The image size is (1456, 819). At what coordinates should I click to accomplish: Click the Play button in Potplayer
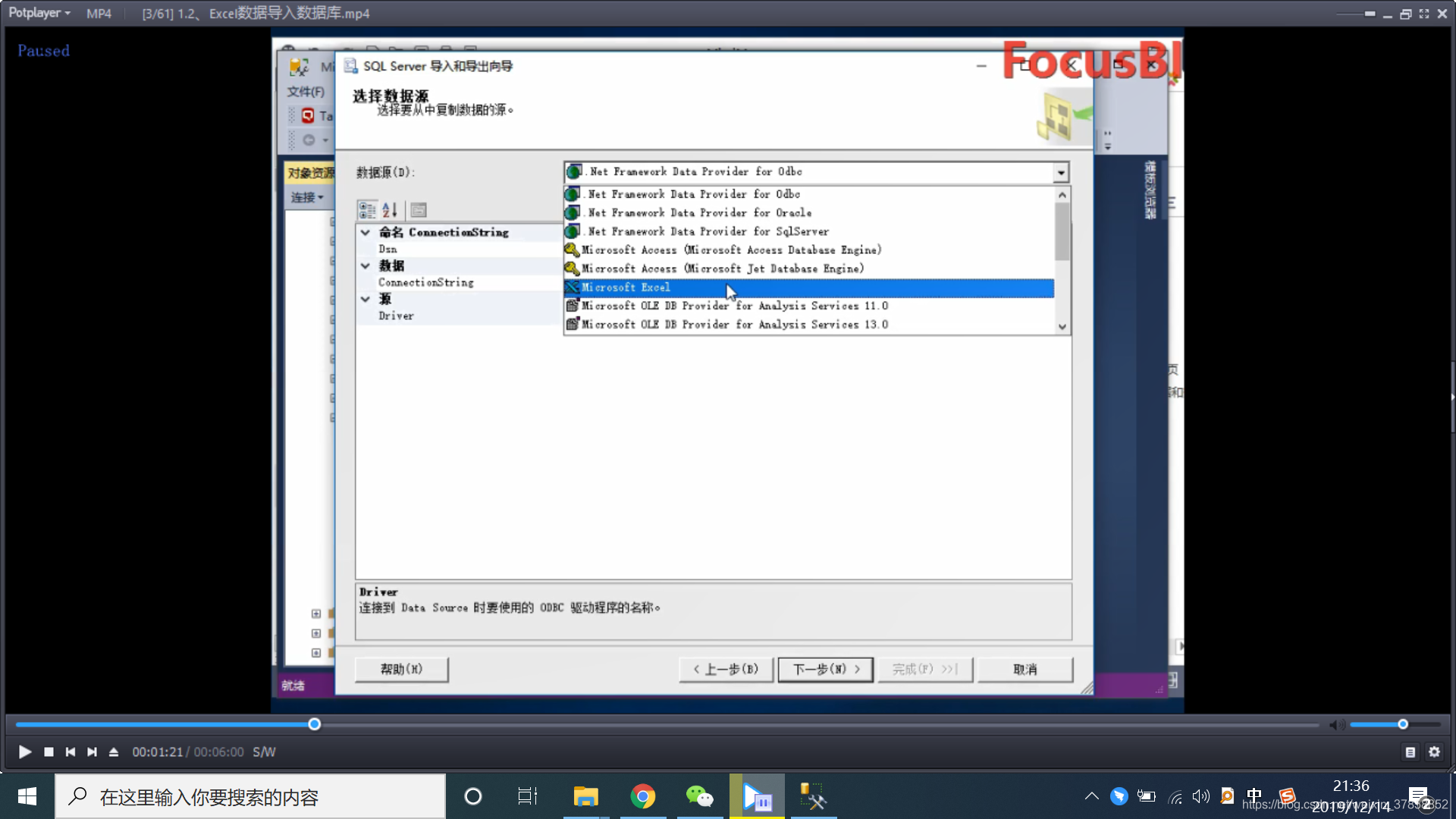click(24, 752)
